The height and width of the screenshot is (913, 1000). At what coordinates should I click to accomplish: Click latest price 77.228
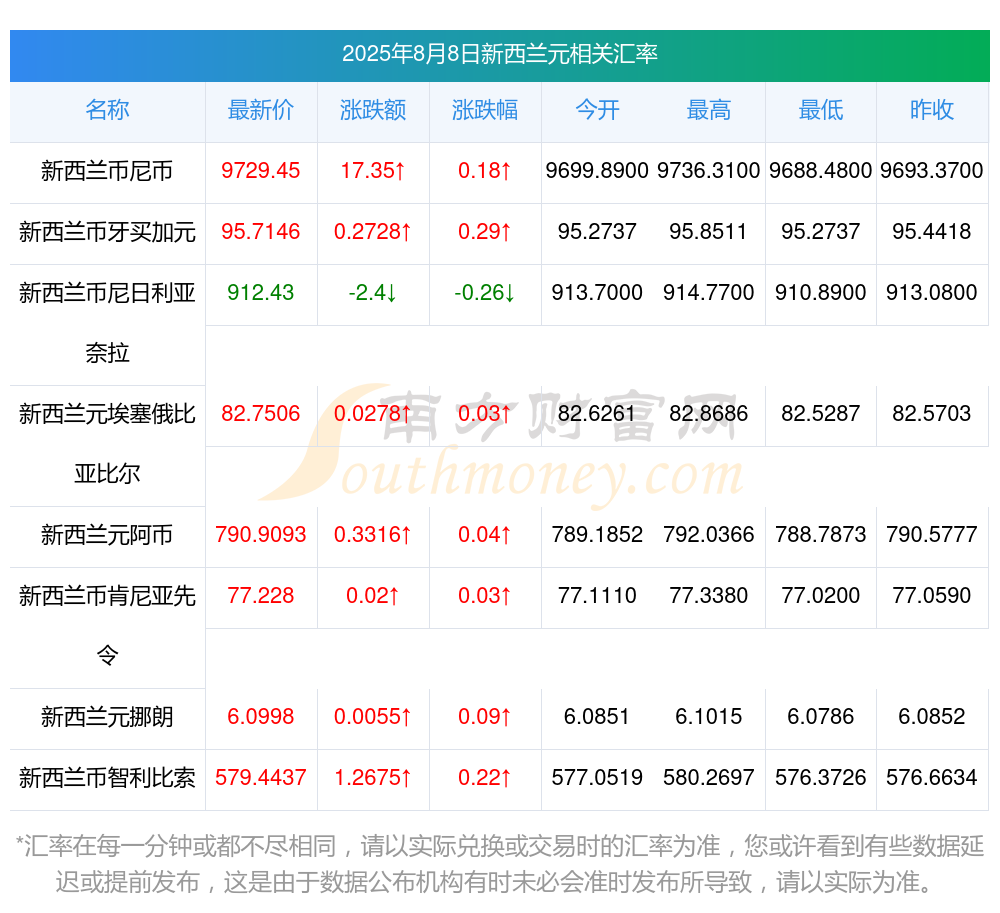[x=261, y=595]
